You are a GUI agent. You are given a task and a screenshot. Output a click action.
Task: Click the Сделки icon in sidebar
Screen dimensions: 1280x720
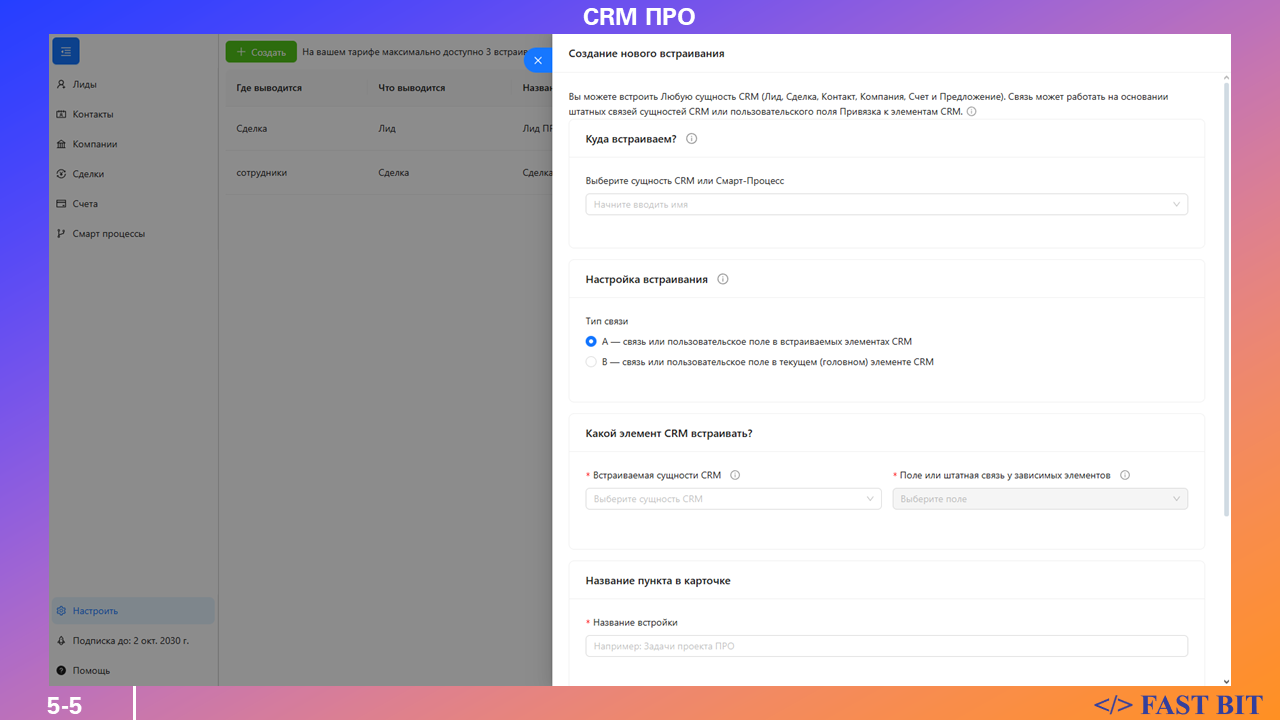point(61,174)
